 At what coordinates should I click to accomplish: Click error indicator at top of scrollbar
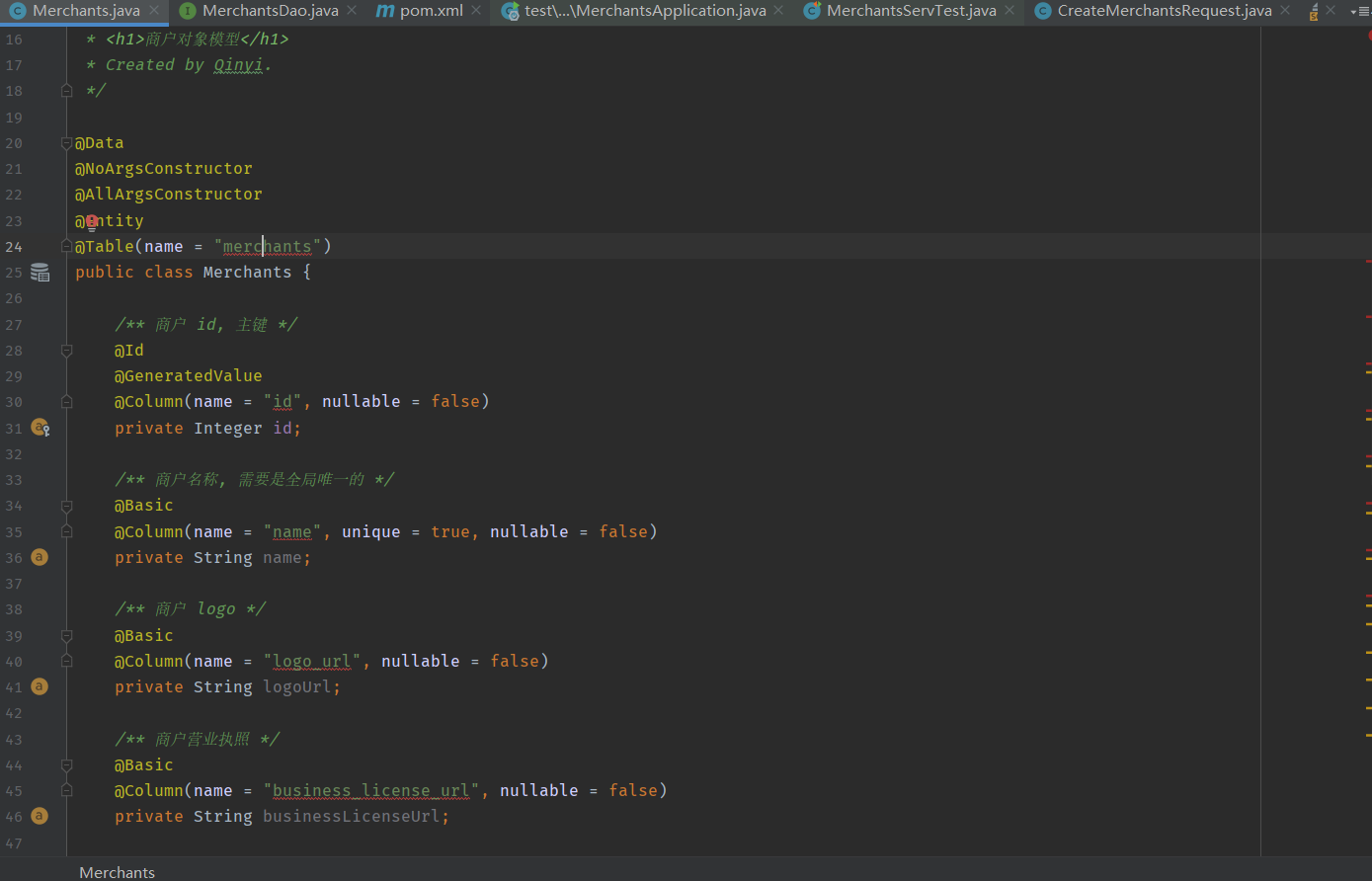(x=1368, y=35)
